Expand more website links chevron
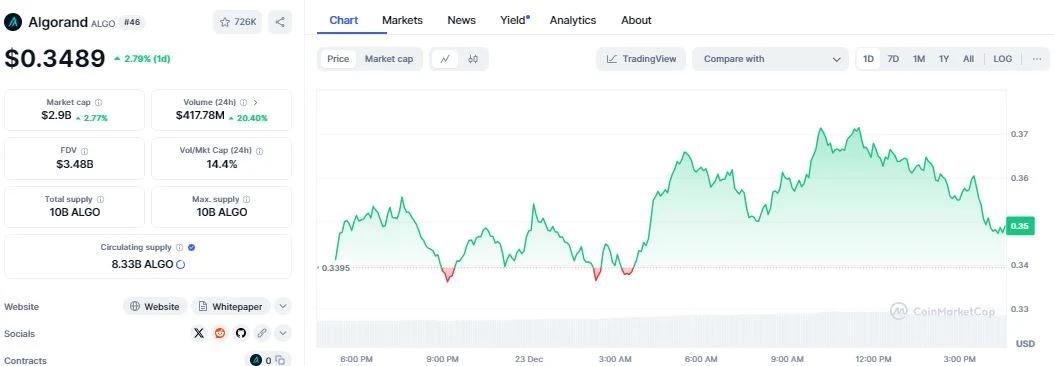The height and width of the screenshot is (366, 1054). coord(283,306)
